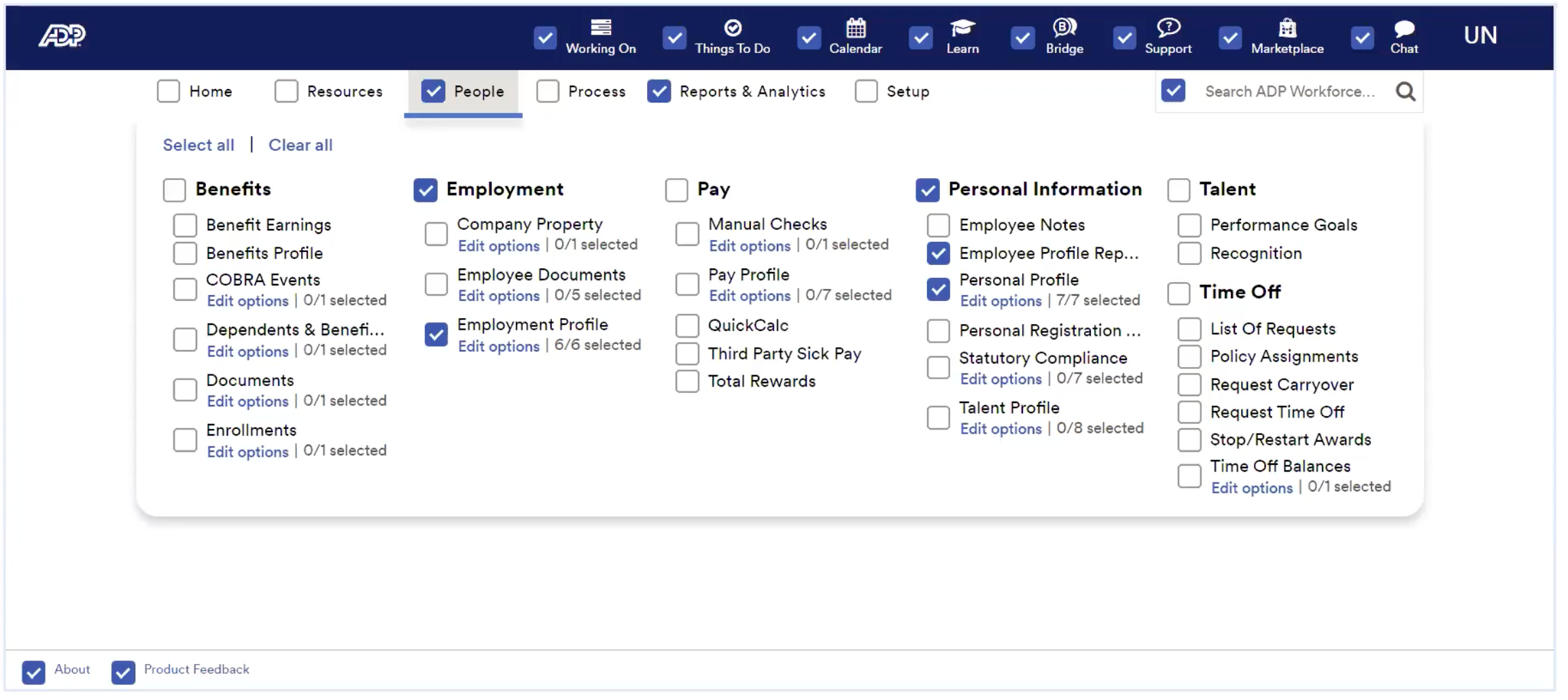Tick the Request Time Off checkbox
This screenshot has width=1568, height=700.
(1189, 412)
